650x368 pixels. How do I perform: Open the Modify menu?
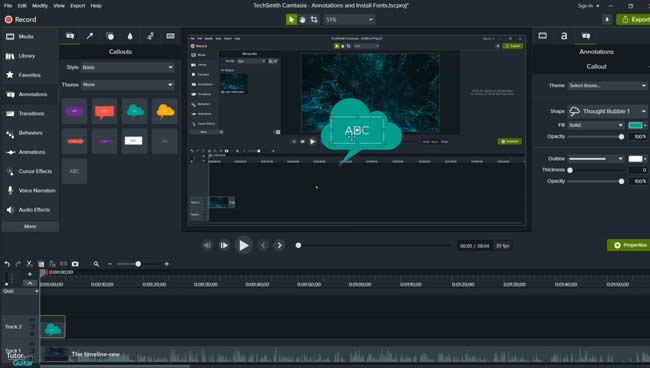point(40,6)
